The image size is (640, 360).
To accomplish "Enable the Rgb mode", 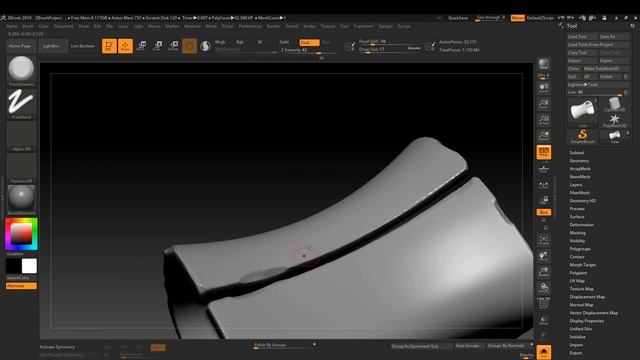I will point(240,42).
